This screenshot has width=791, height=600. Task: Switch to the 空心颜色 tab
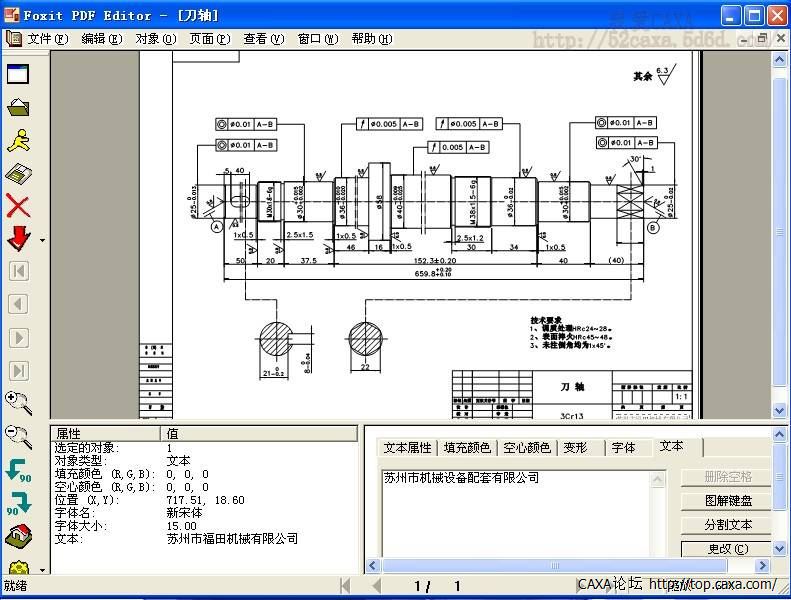527,448
